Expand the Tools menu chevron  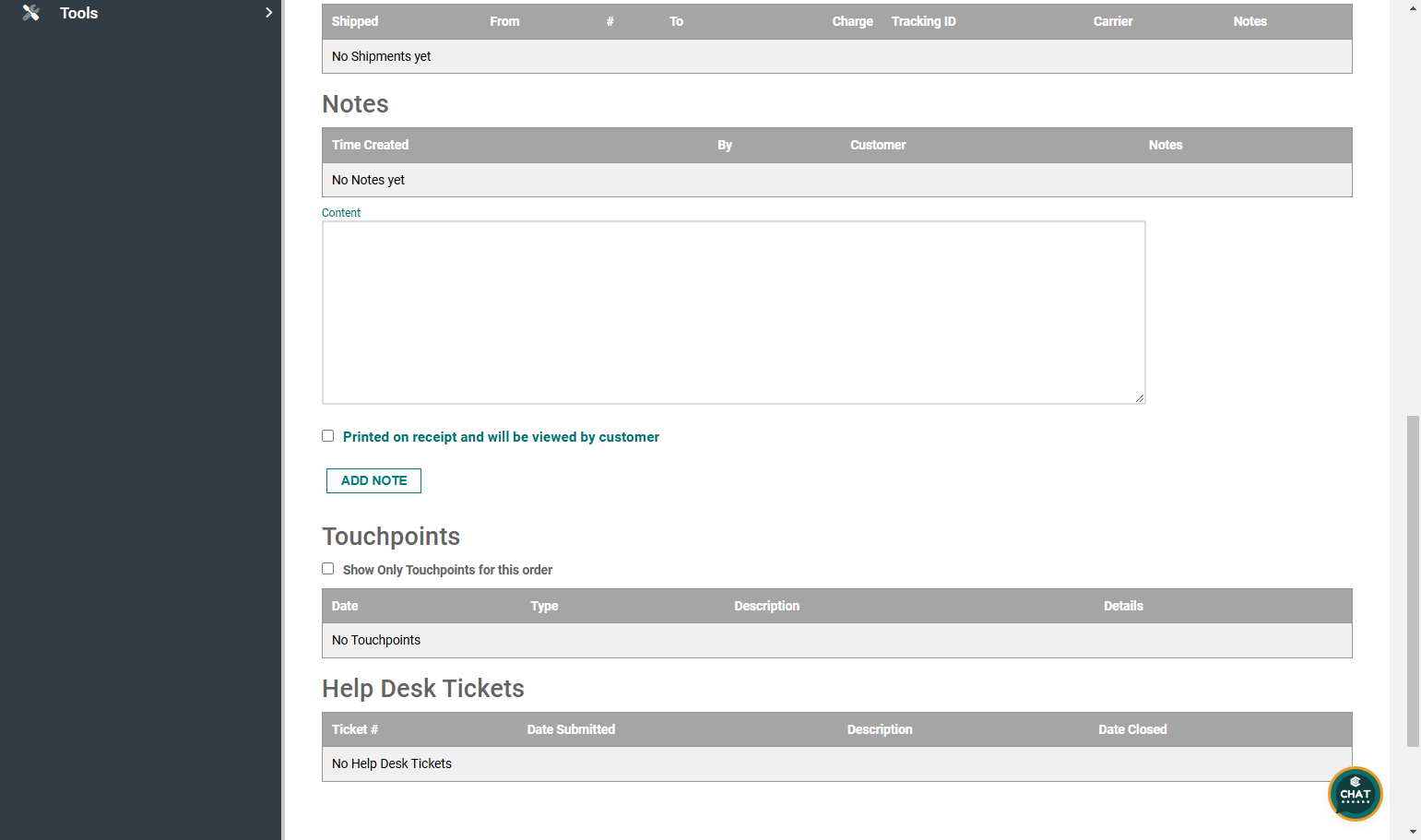click(x=268, y=13)
